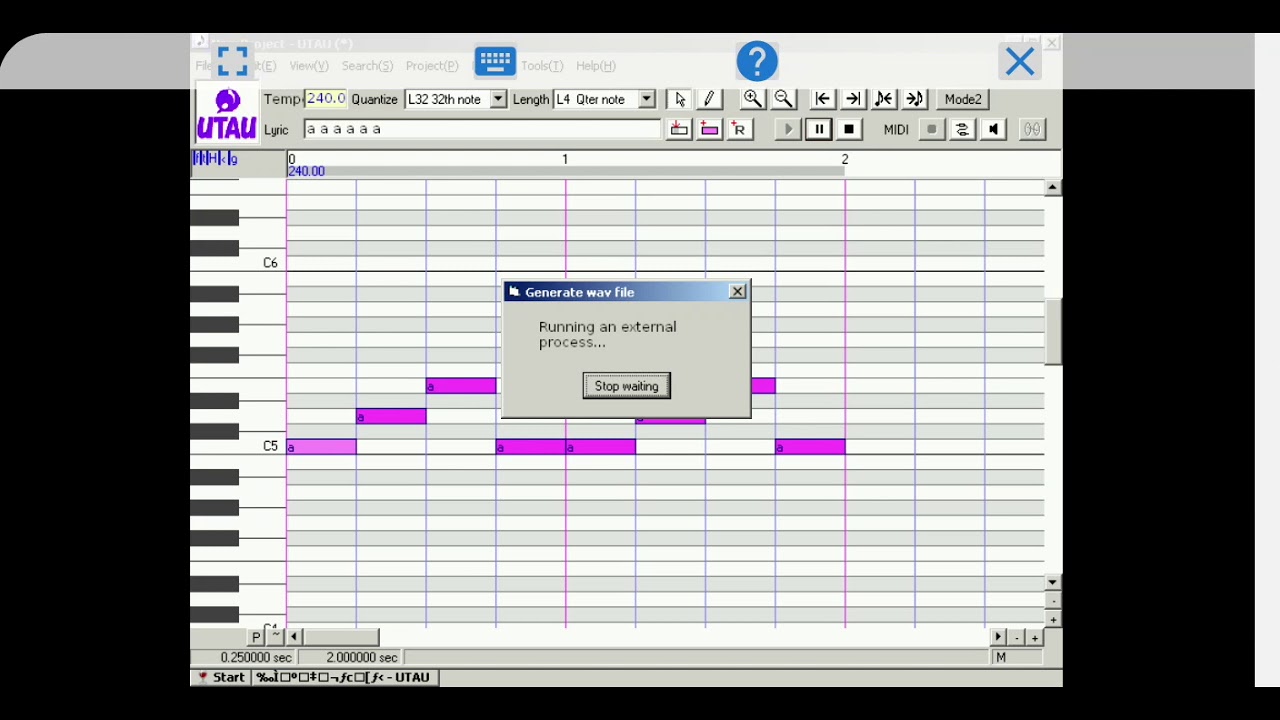This screenshot has height=720, width=1280.
Task: Close the remote session with blue X
Action: click(1020, 62)
